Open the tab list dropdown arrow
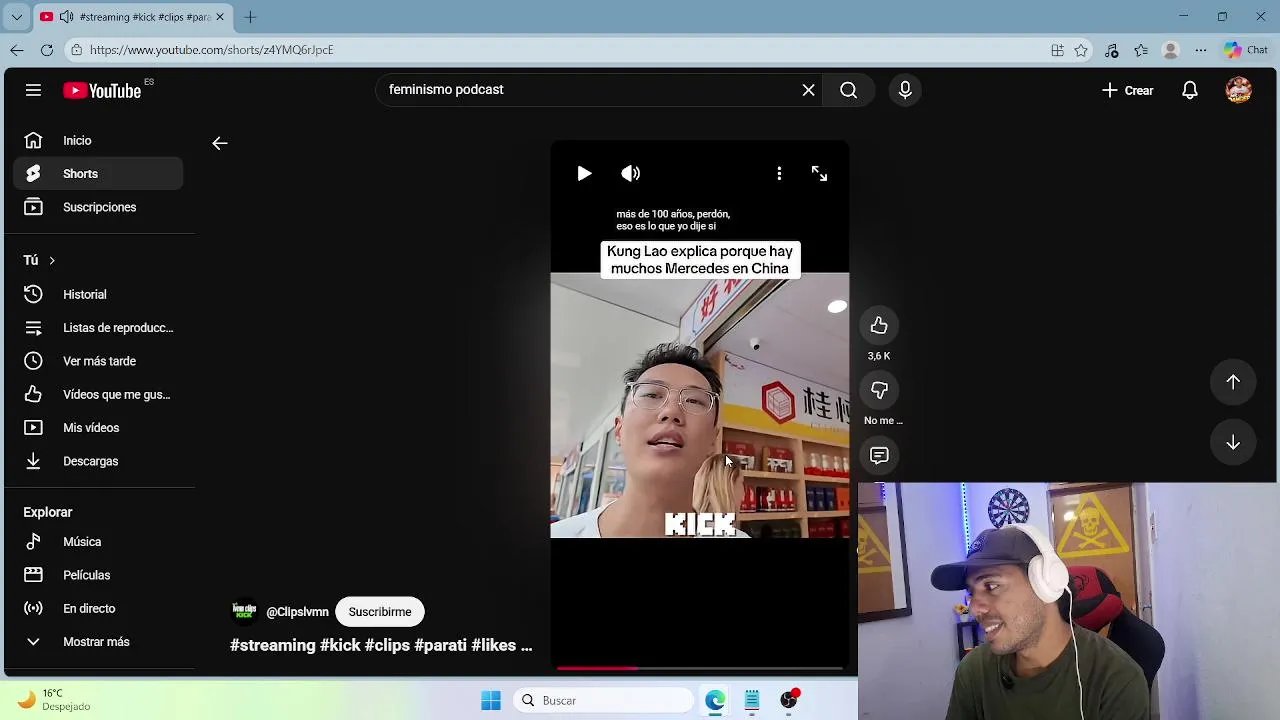 16,17
